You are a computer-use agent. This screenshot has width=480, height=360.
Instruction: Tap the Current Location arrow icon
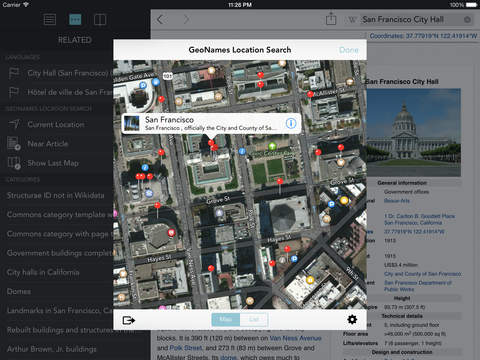click(14, 124)
